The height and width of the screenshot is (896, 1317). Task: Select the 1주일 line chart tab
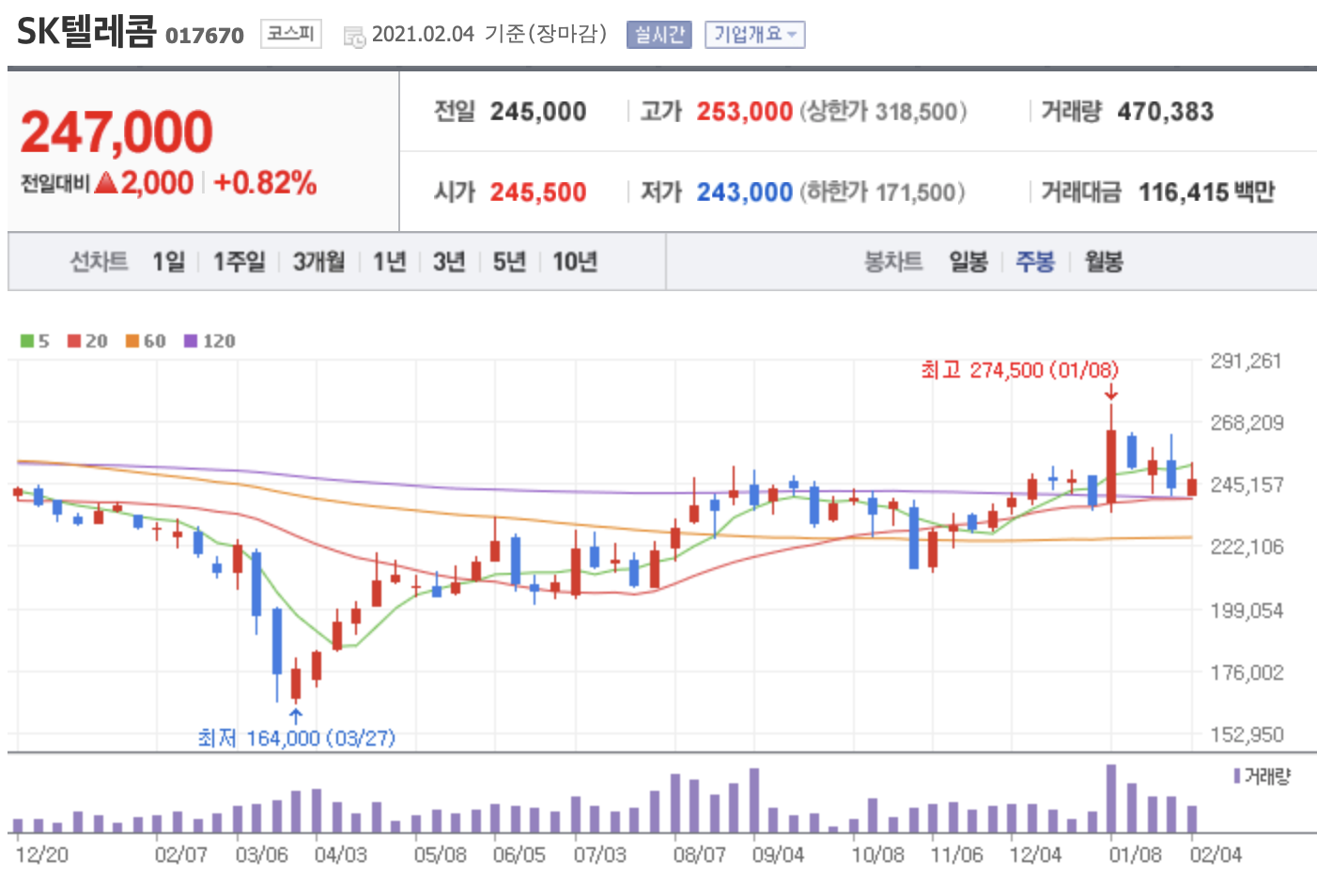(x=240, y=261)
